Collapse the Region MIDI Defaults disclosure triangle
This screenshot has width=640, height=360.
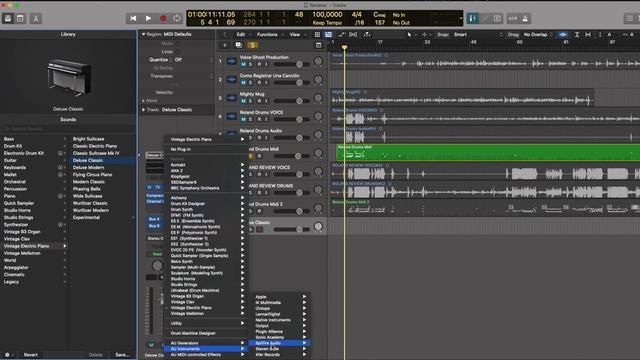pos(144,35)
